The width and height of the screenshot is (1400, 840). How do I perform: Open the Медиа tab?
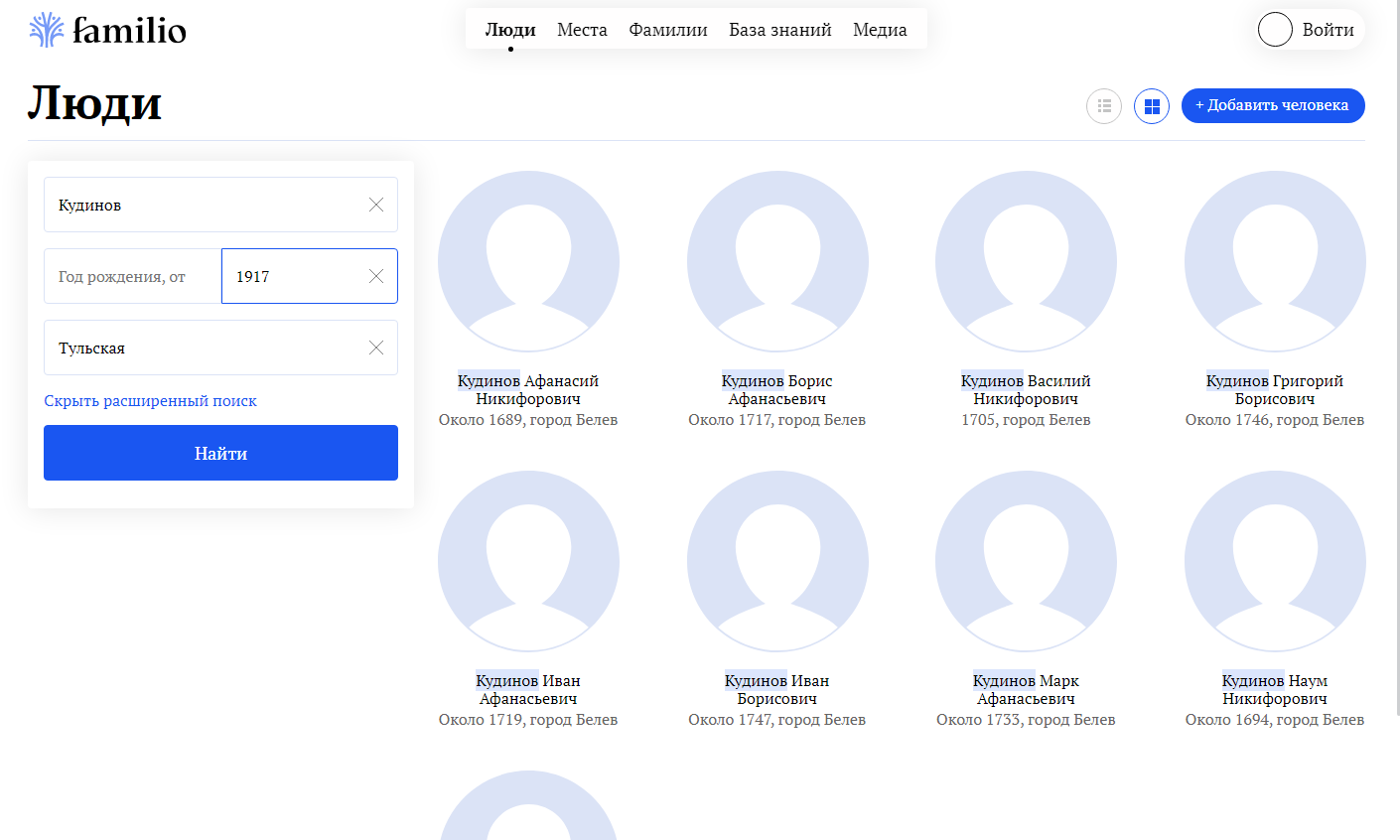[x=880, y=30]
